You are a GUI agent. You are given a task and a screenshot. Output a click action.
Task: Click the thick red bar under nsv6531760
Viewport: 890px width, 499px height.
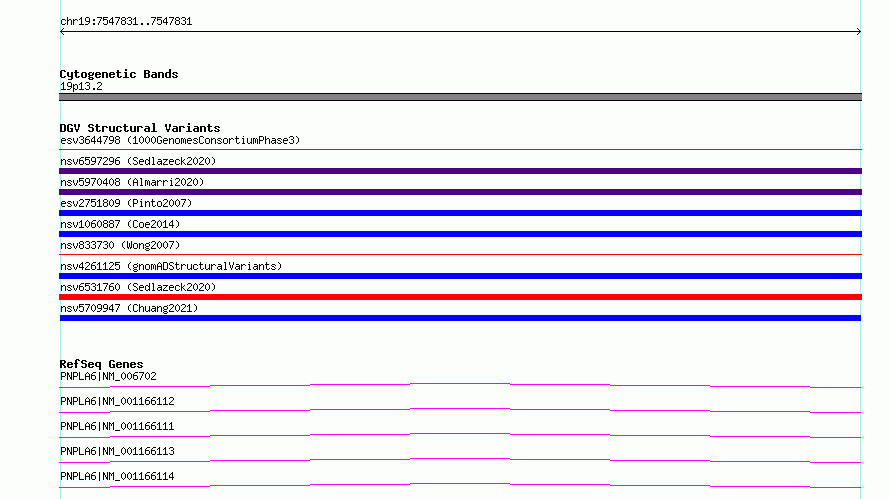click(460, 297)
